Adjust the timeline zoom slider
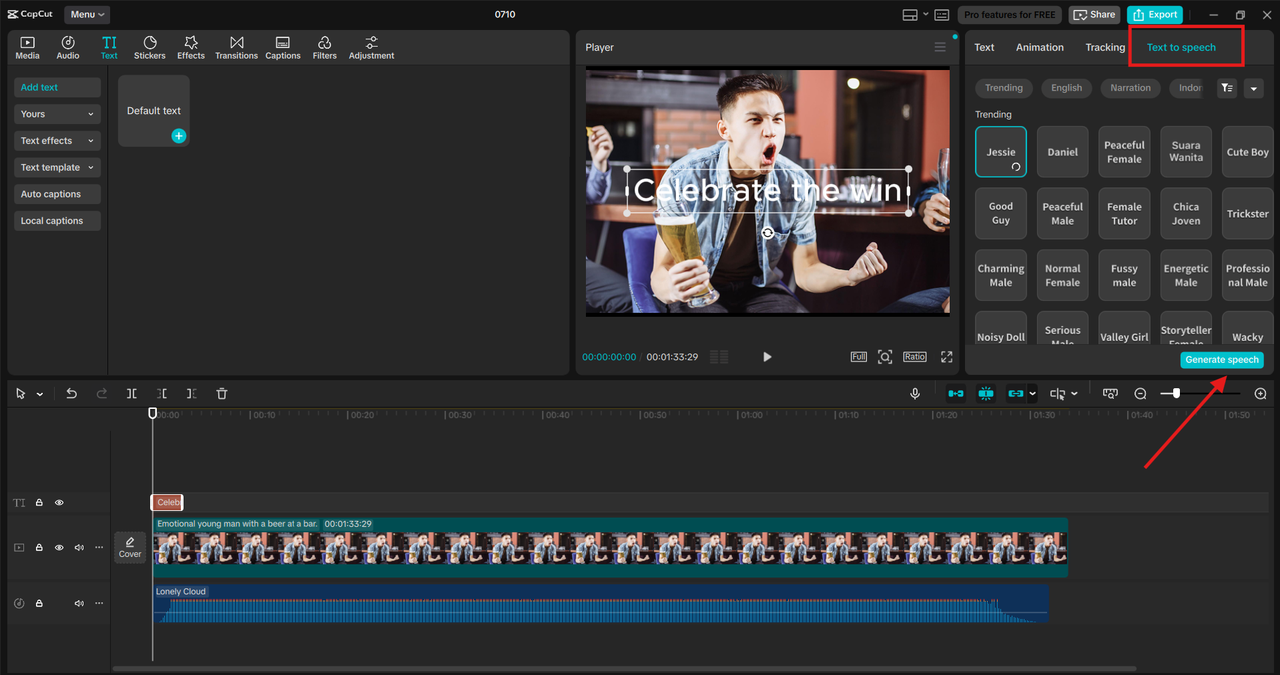1280x675 pixels. click(1177, 394)
